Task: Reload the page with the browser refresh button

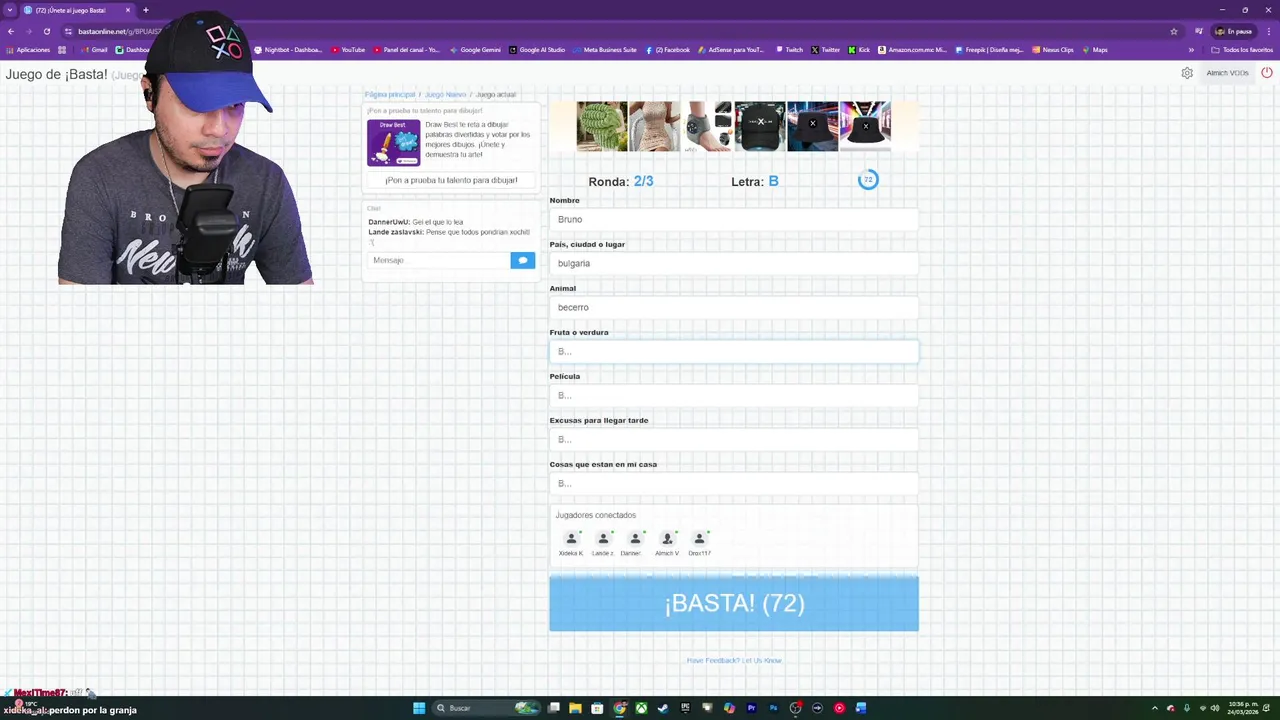Action: pyautogui.click(x=46, y=31)
